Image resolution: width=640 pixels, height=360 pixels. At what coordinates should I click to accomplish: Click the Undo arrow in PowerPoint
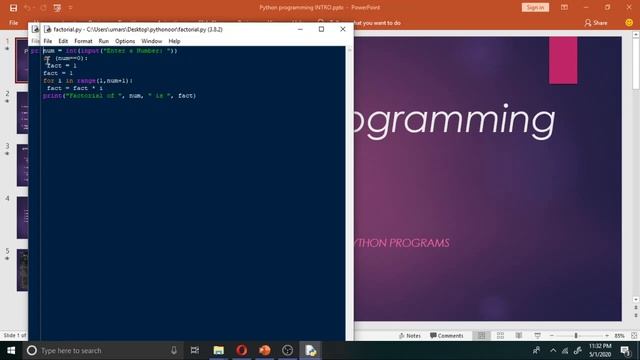click(x=27, y=8)
